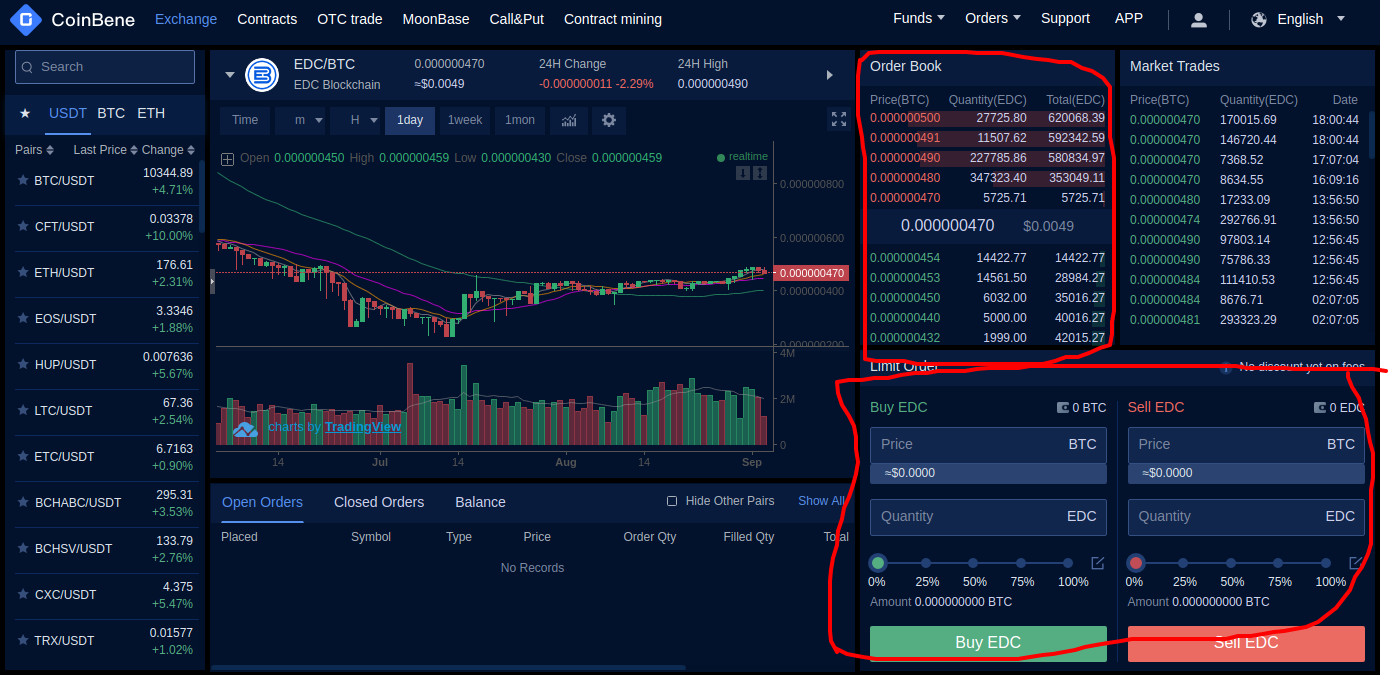Favorite the CFT/USDT pair star
The width and height of the screenshot is (1388, 675).
pyautogui.click(x=23, y=227)
